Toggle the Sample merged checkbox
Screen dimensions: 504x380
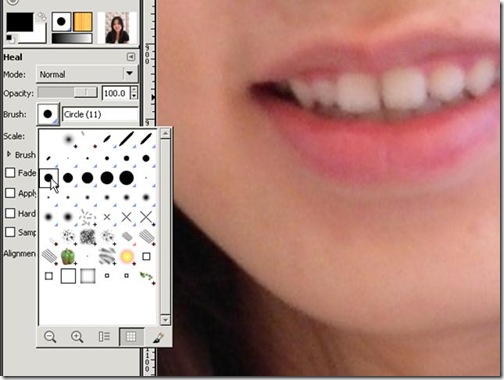coord(10,232)
